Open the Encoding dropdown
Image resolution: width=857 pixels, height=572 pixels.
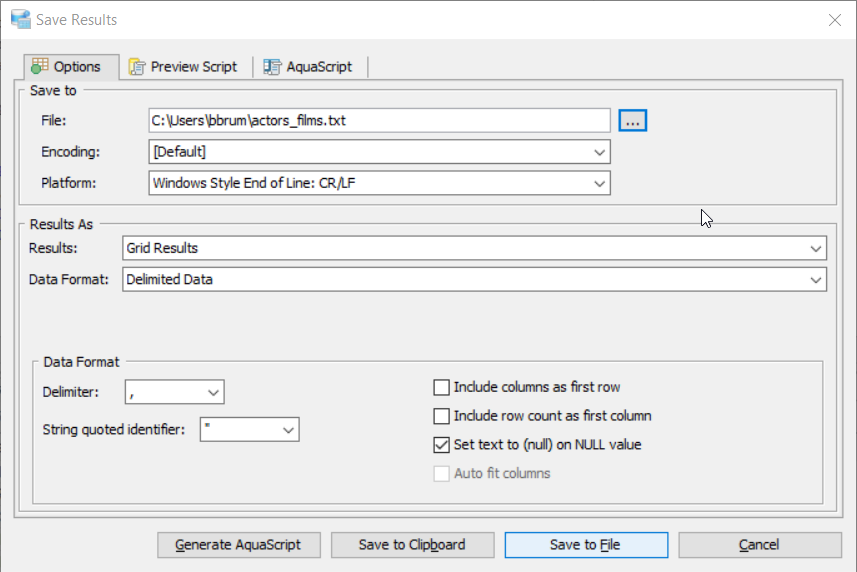coord(599,152)
